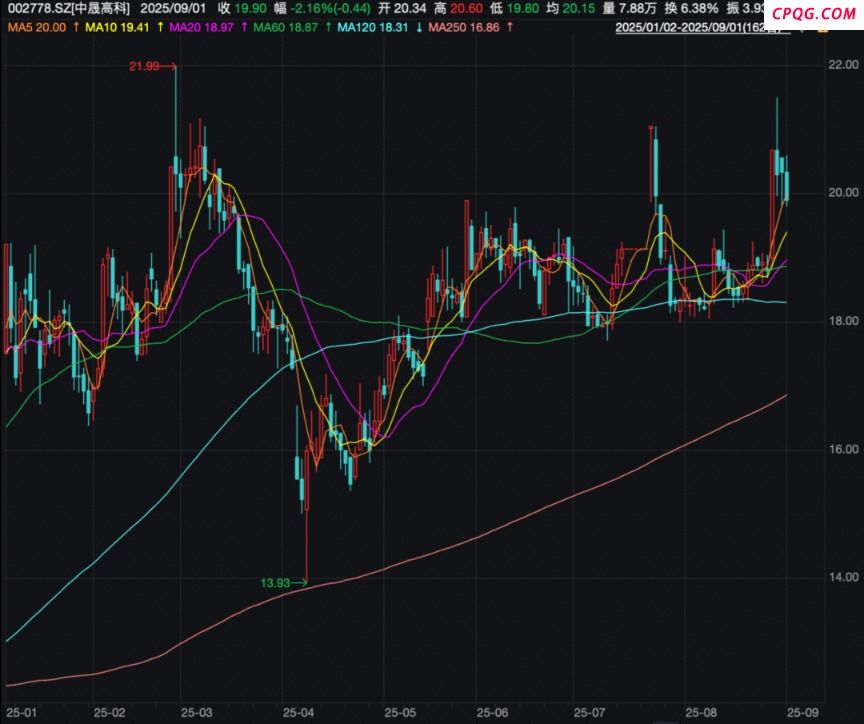
Task: Open the MA60 18.87 indicator label
Action: pos(285,27)
